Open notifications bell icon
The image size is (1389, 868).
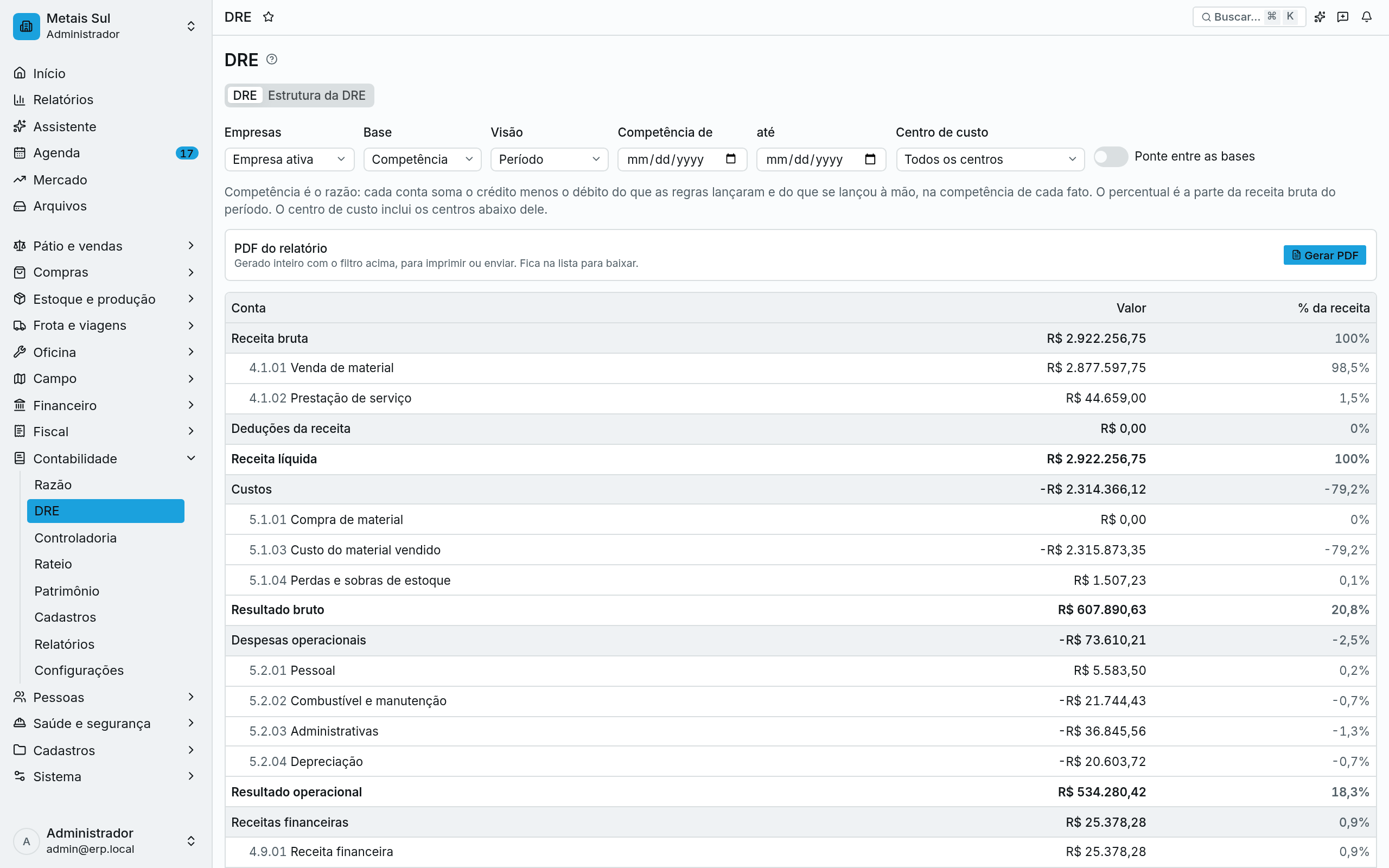pyautogui.click(x=1366, y=17)
